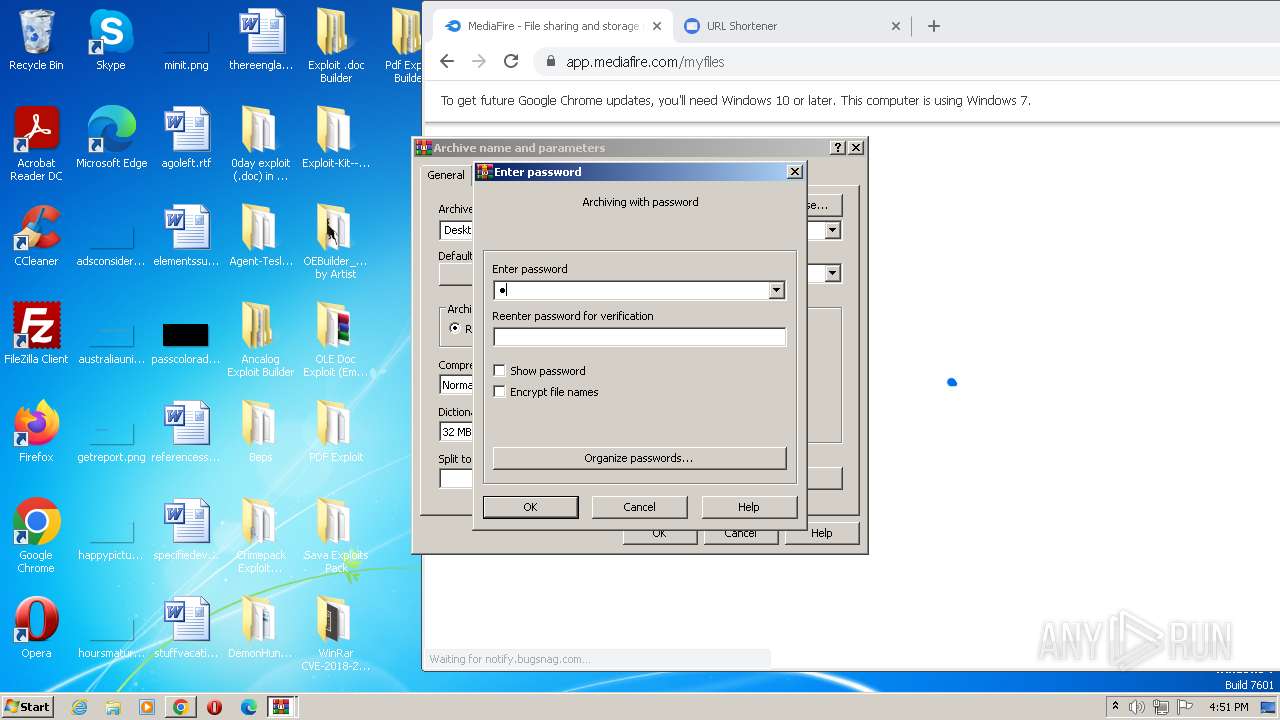Launch FileZilla Client shortcut

[x=36, y=334]
